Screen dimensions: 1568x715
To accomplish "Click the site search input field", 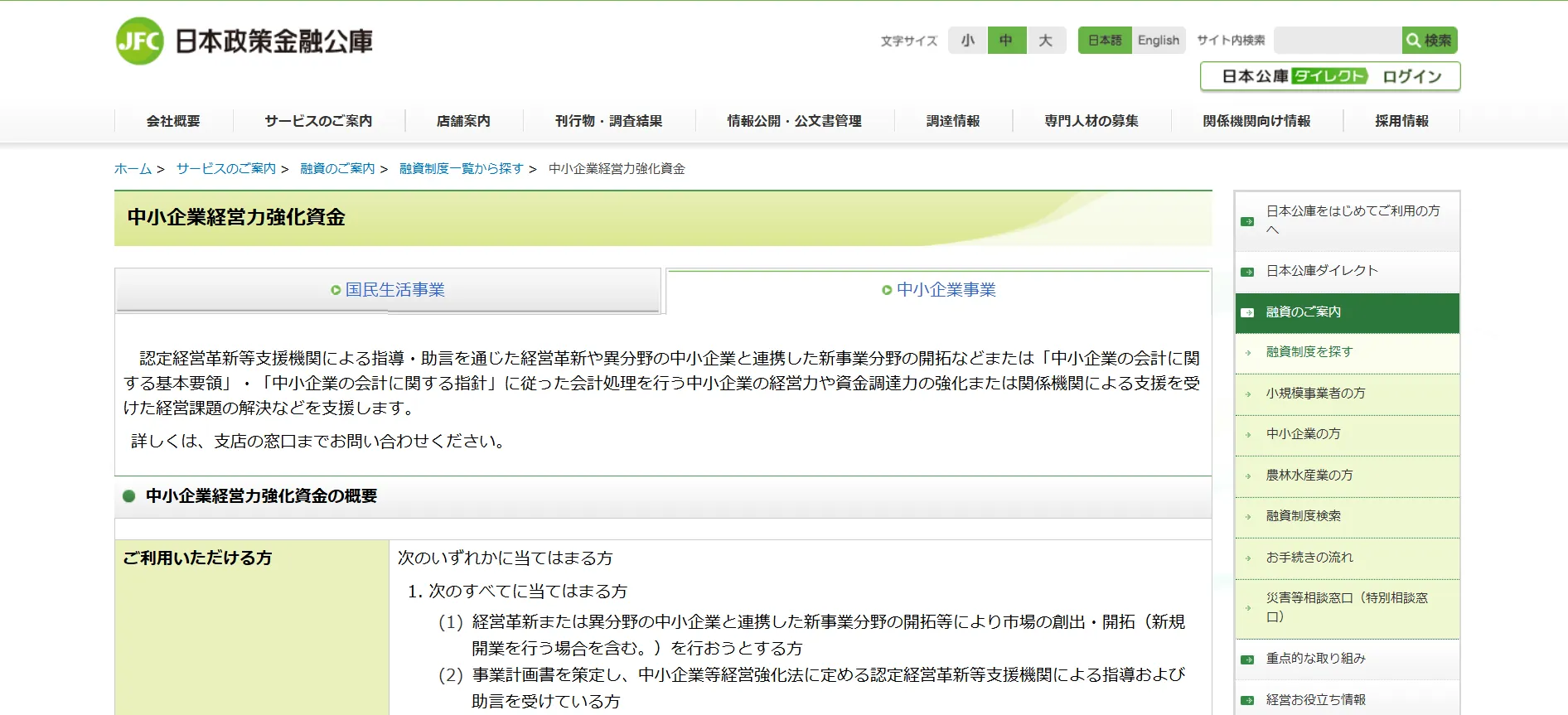I will pos(1338,41).
